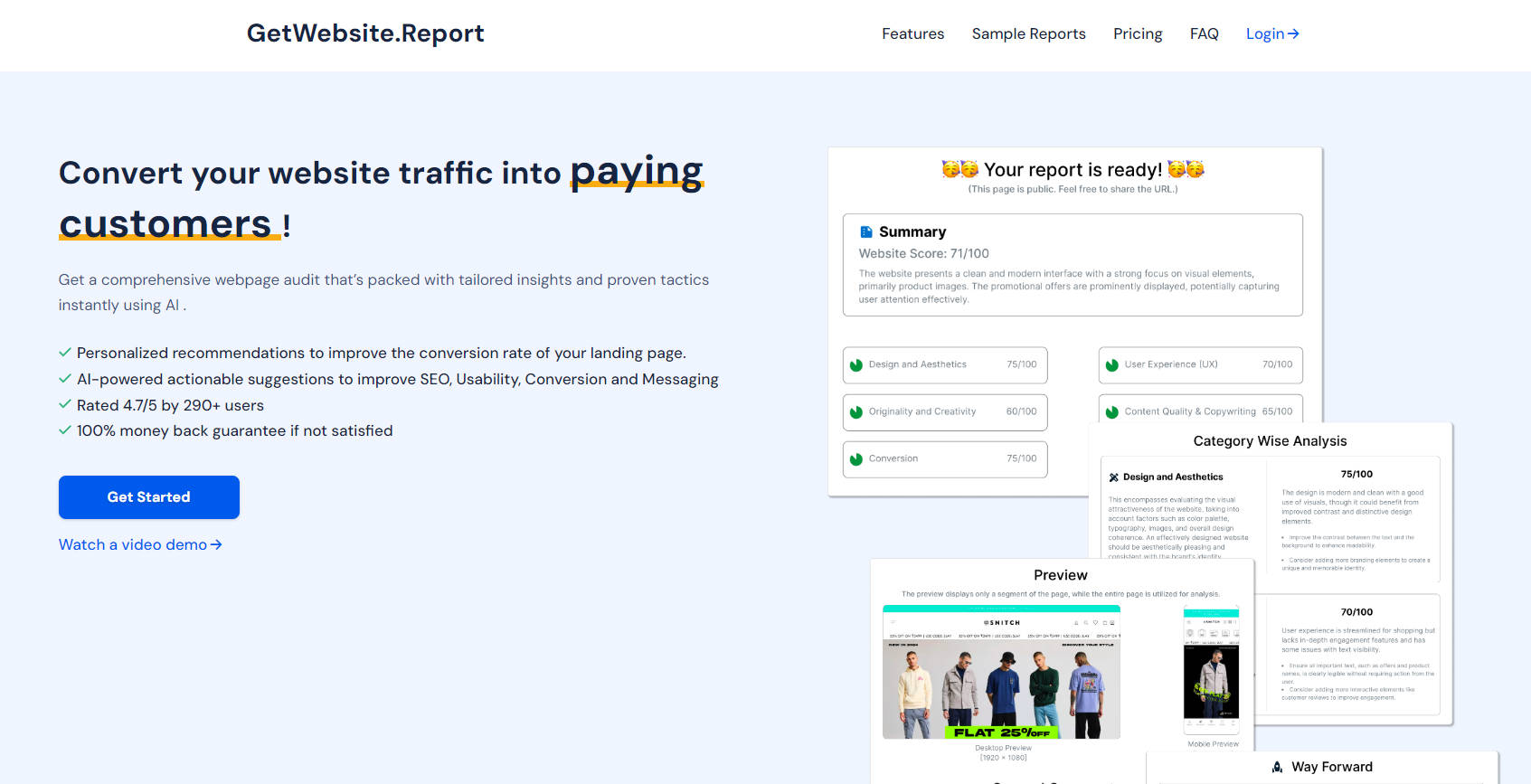Go to the Pricing section
This screenshot has height=784, width=1531.
[1137, 33]
